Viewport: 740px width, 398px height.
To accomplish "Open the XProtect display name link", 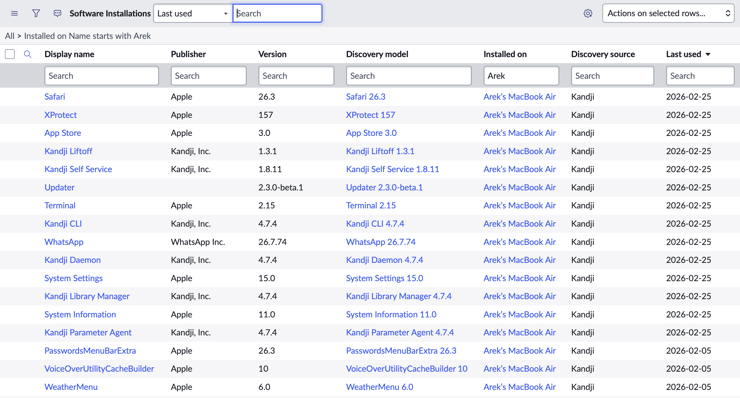I will [60, 115].
